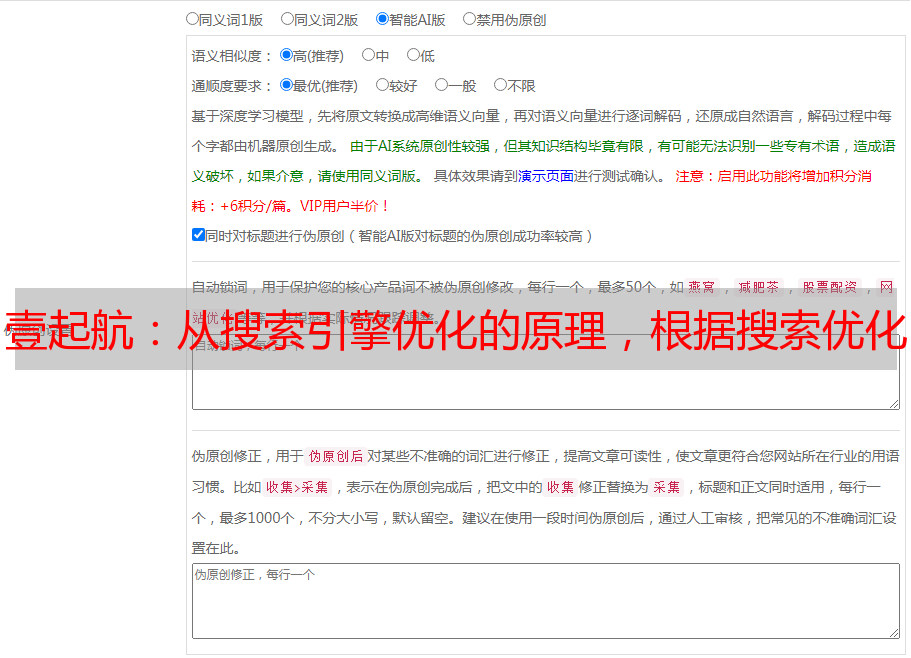Click the 伪原创后 highlighted term
The width and height of the screenshot is (911, 658).
click(x=336, y=456)
